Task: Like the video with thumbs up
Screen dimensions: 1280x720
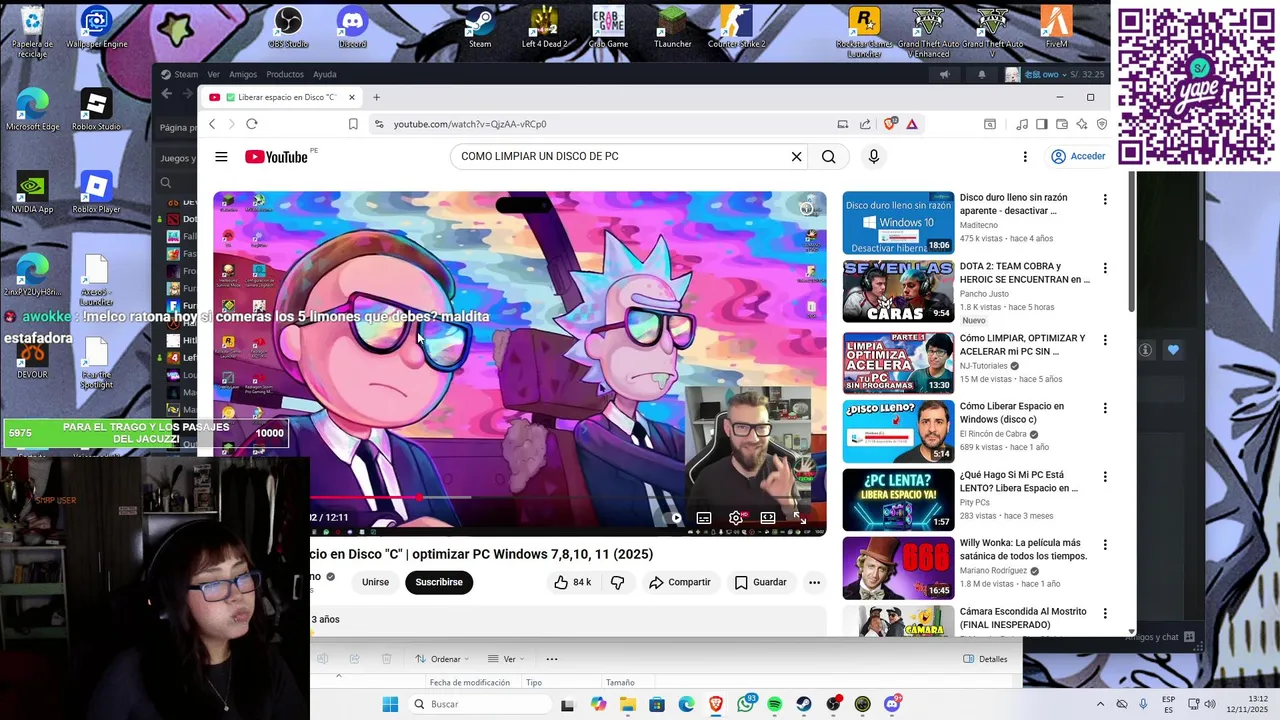Action: pos(572,582)
